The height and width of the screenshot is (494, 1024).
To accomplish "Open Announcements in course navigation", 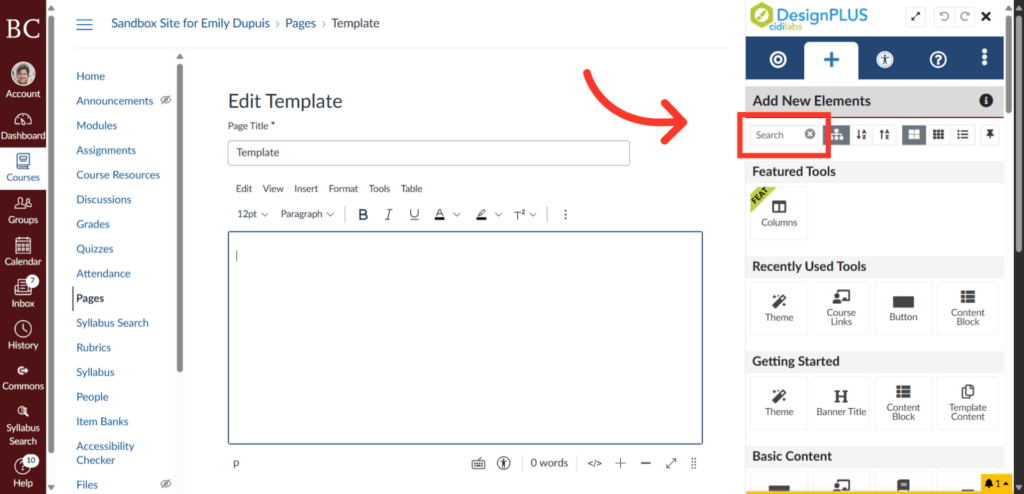I will click(114, 101).
